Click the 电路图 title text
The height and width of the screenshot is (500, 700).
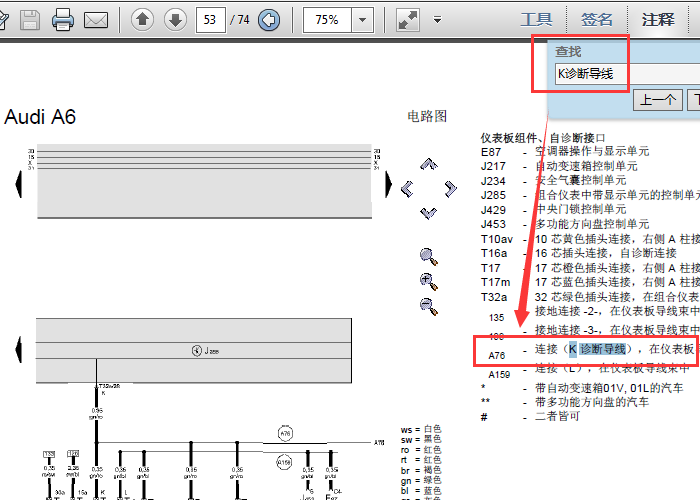(x=427, y=117)
